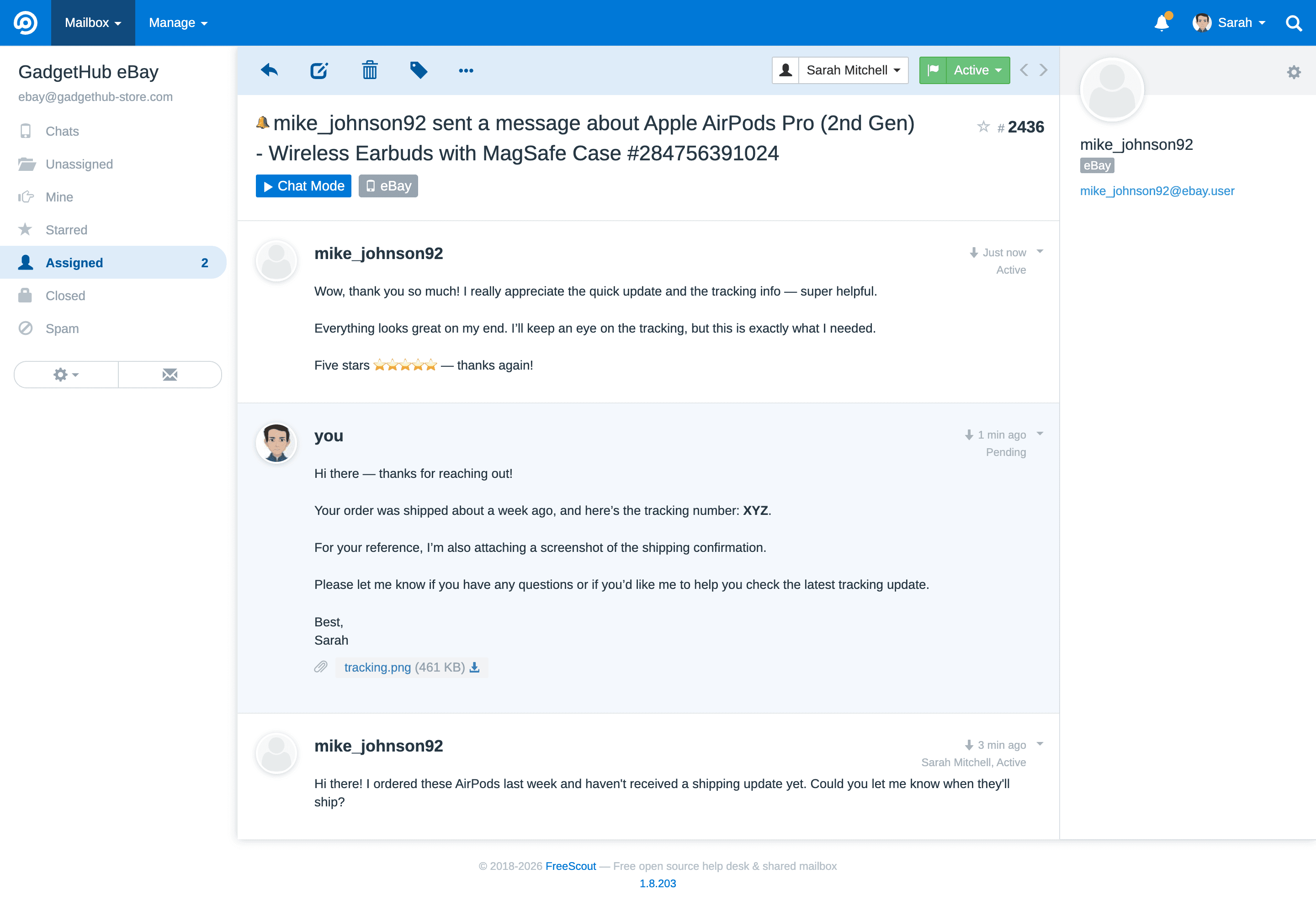Image resolution: width=1316 pixels, height=911 pixels.
Task: Download the tracking.png attachment
Action: (x=474, y=667)
